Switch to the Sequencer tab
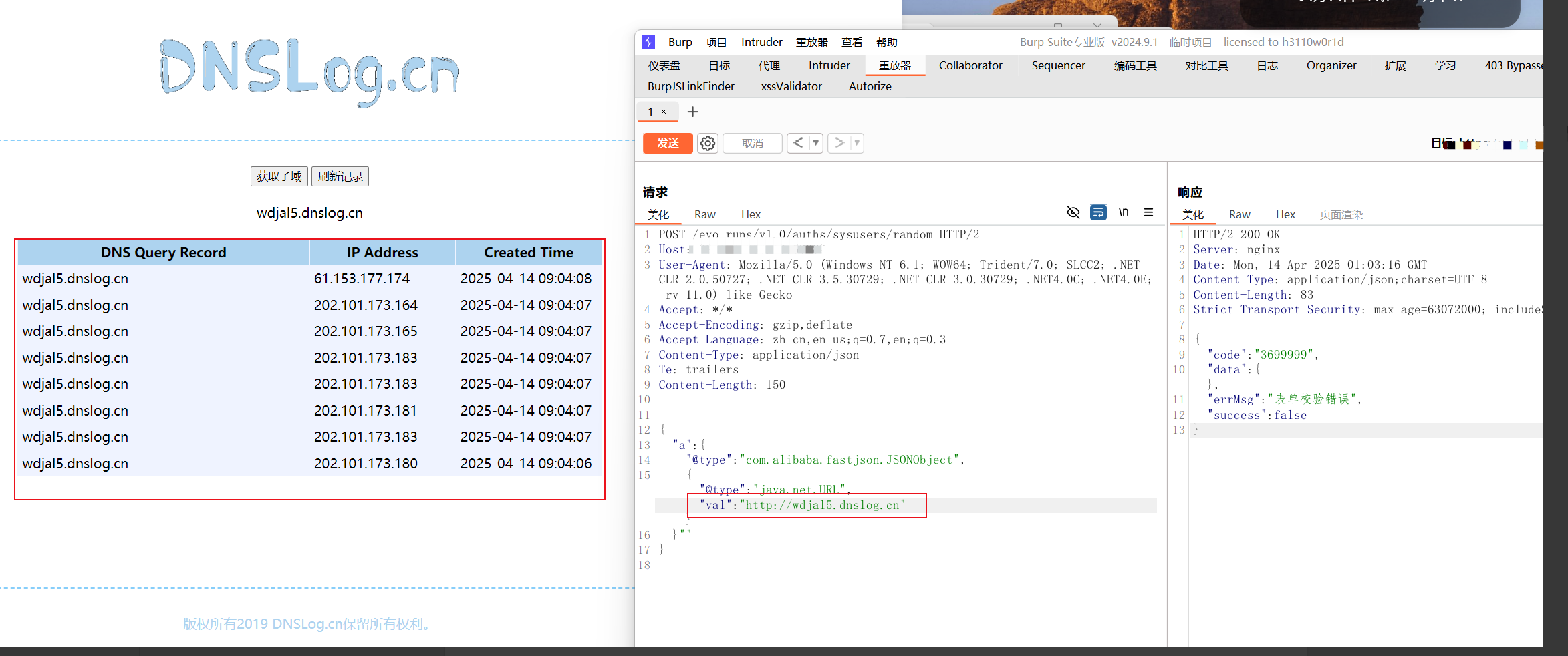Viewport: 1568px width, 656px height. pyautogui.click(x=1058, y=65)
